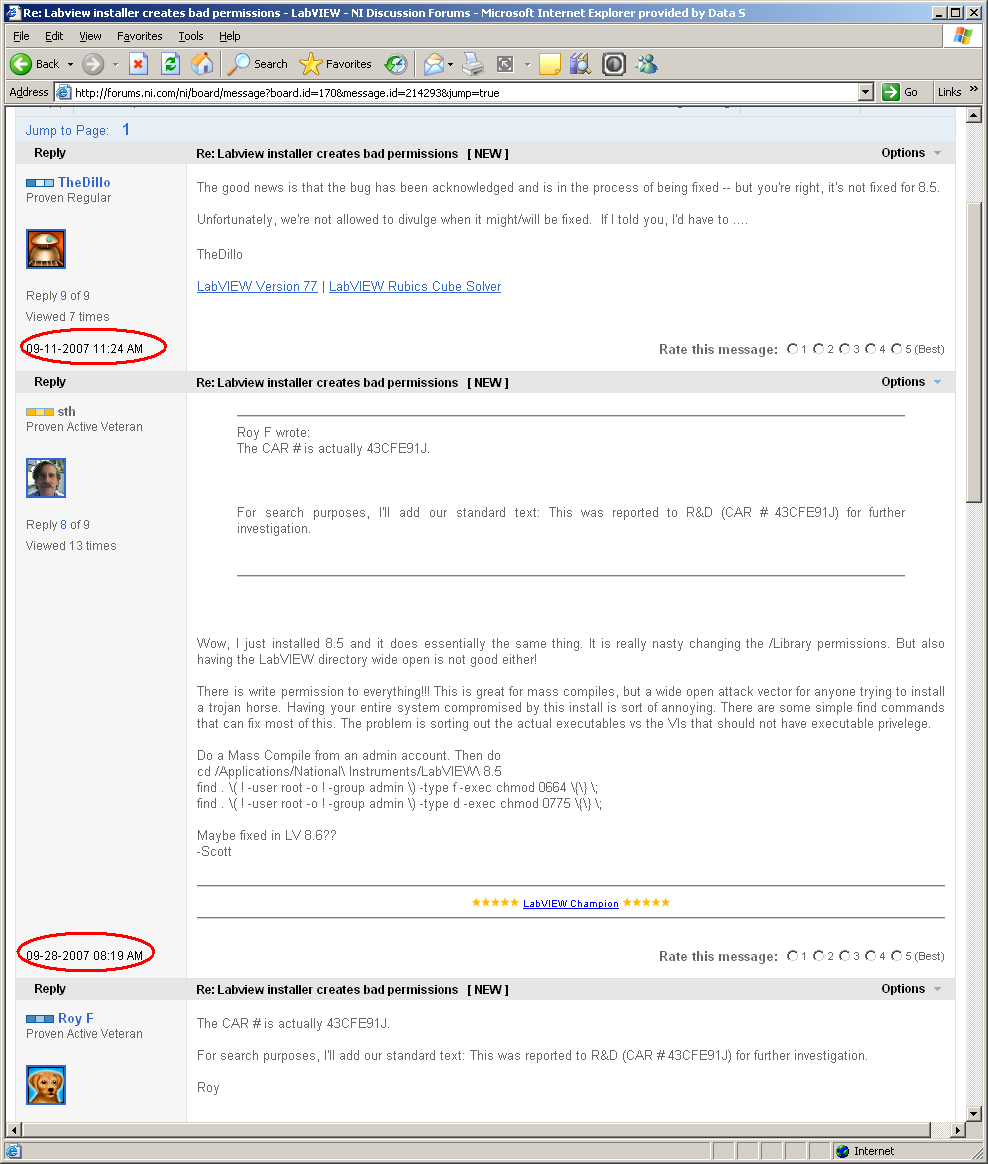
Task: Print the page with the printer icon
Action: [x=473, y=65]
